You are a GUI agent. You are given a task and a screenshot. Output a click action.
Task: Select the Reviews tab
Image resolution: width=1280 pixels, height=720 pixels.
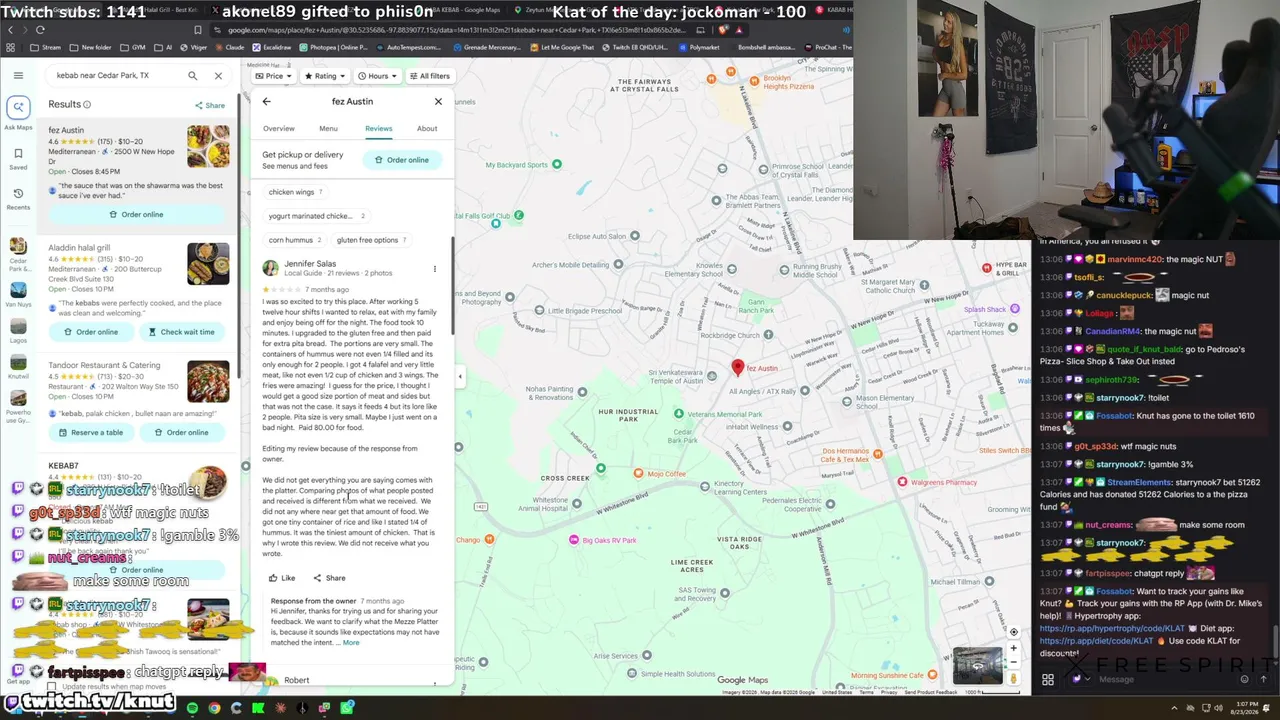(x=378, y=129)
